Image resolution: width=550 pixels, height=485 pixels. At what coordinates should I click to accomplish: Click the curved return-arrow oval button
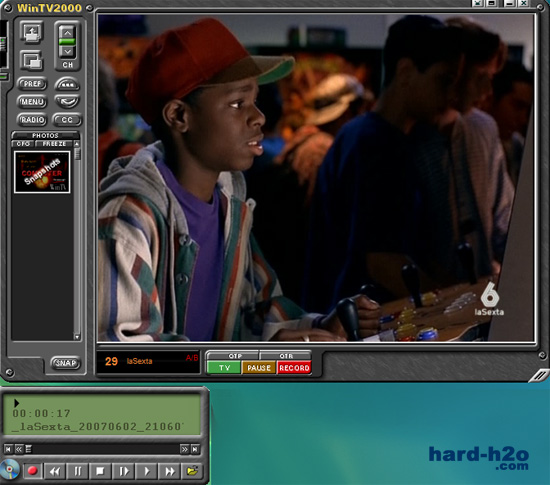tap(67, 102)
